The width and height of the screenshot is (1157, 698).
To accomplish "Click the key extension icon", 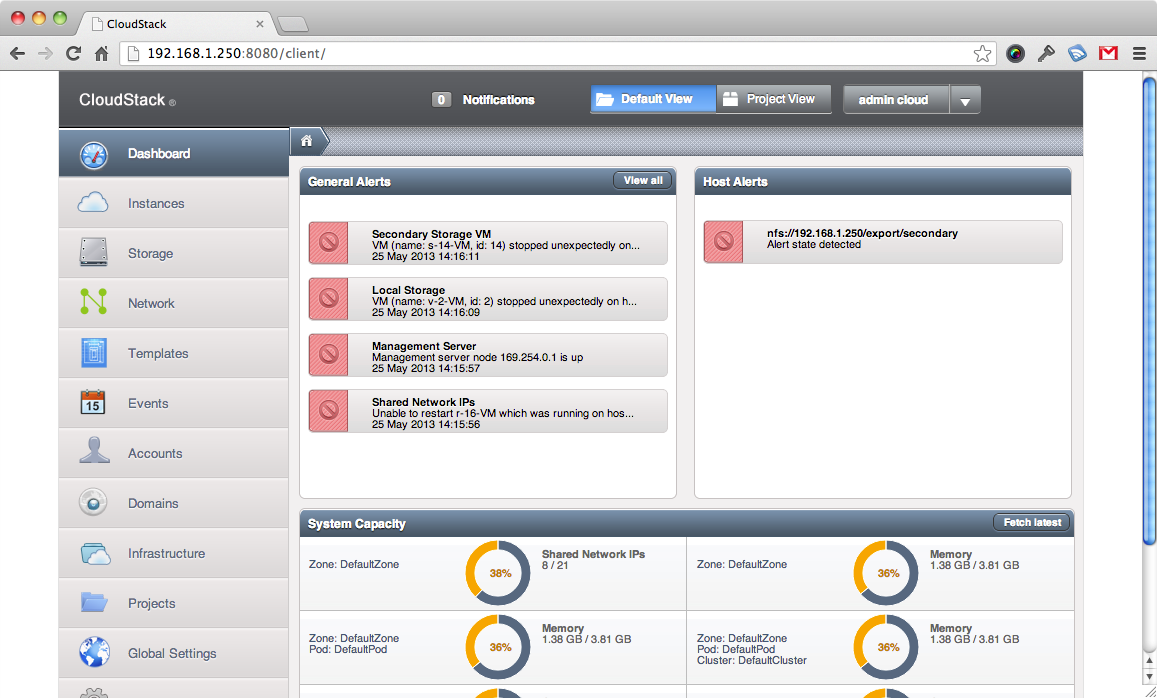I will tap(1046, 53).
